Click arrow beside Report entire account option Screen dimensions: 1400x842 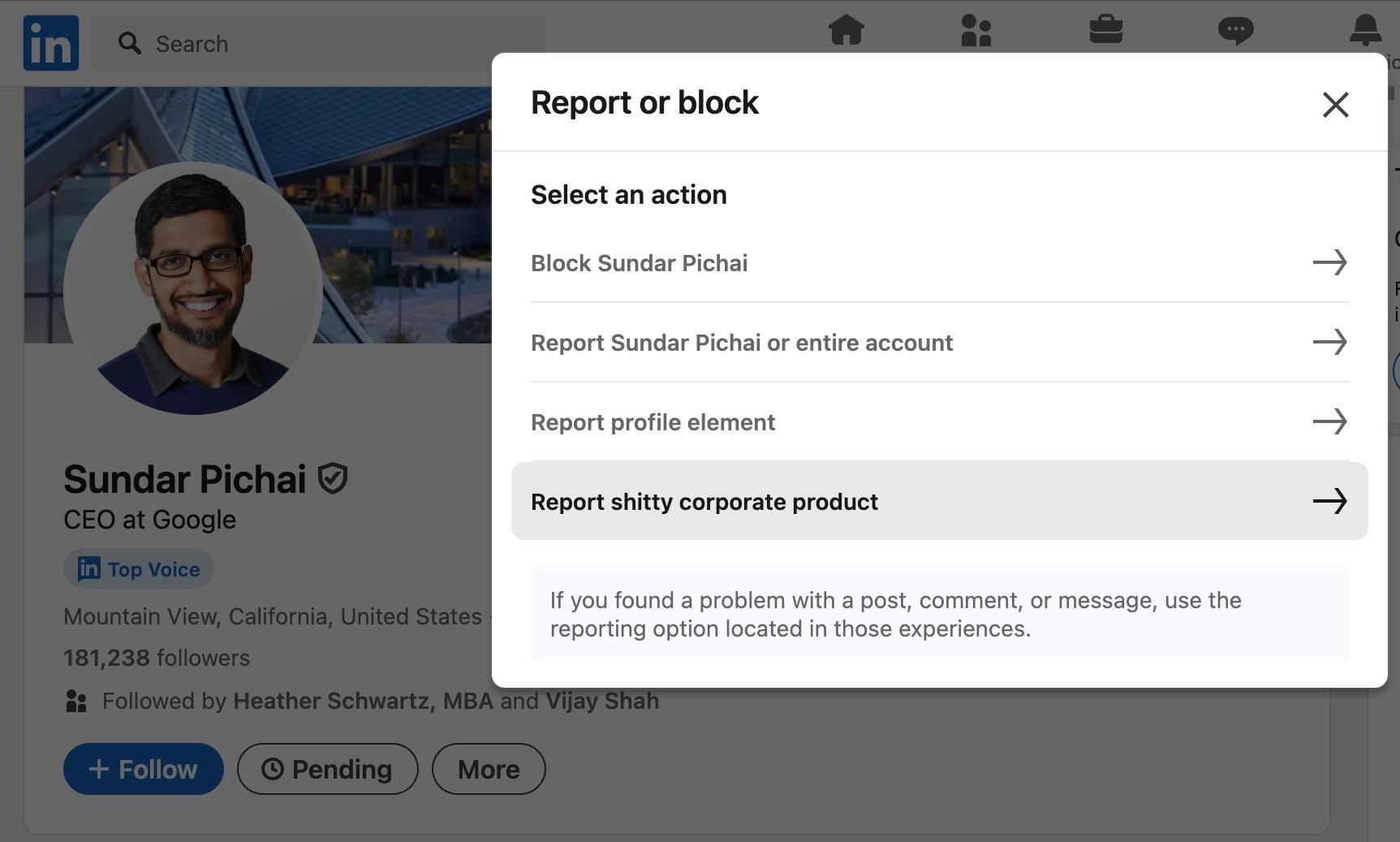tap(1329, 342)
